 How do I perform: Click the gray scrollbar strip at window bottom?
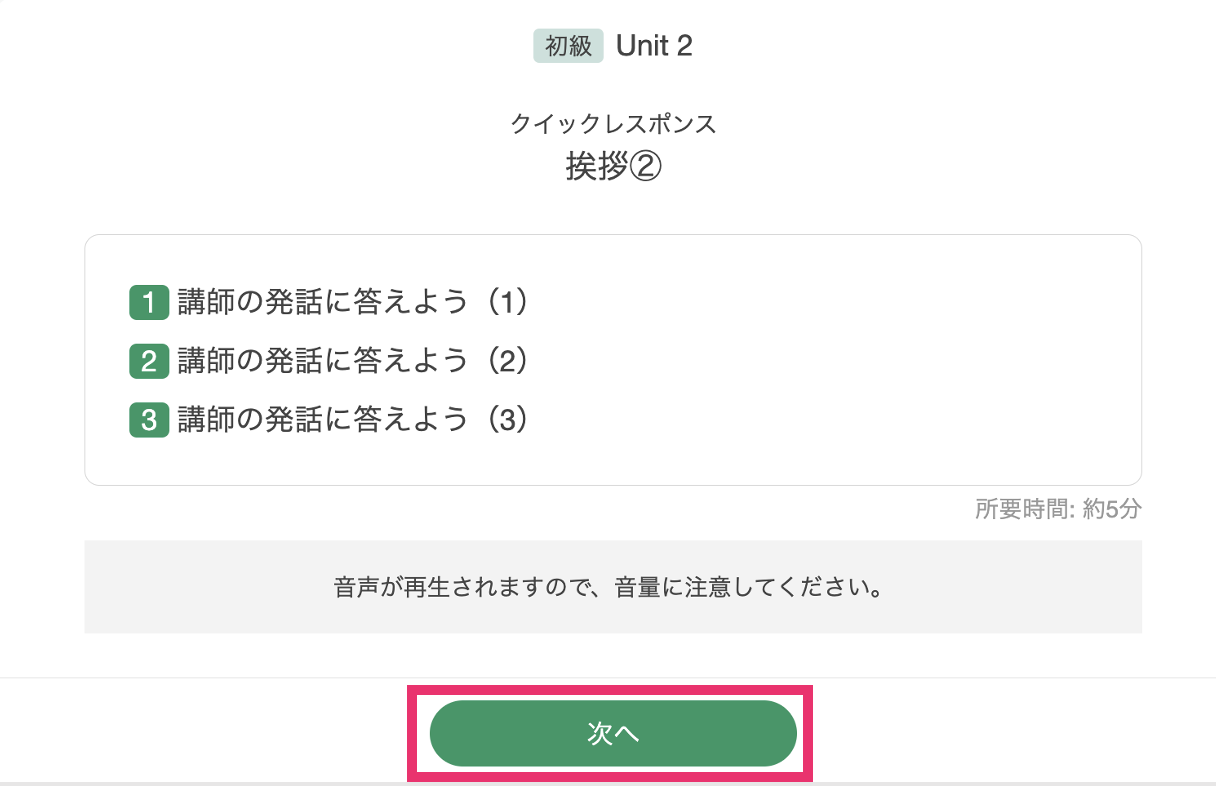(608, 783)
